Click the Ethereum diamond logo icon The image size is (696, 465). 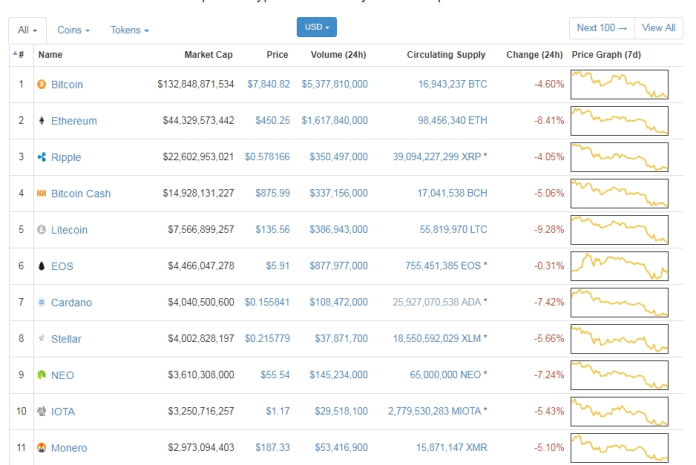[x=41, y=121]
